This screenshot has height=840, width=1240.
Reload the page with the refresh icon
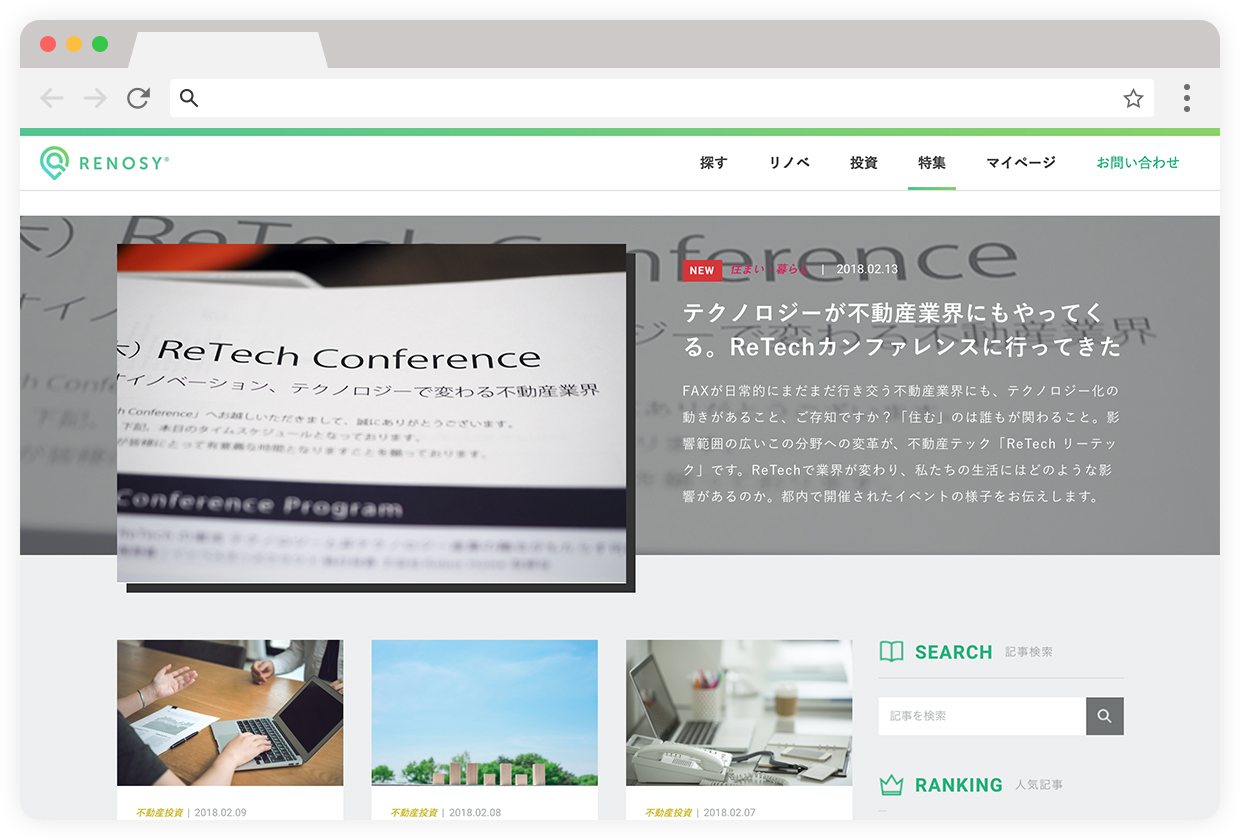(x=138, y=98)
